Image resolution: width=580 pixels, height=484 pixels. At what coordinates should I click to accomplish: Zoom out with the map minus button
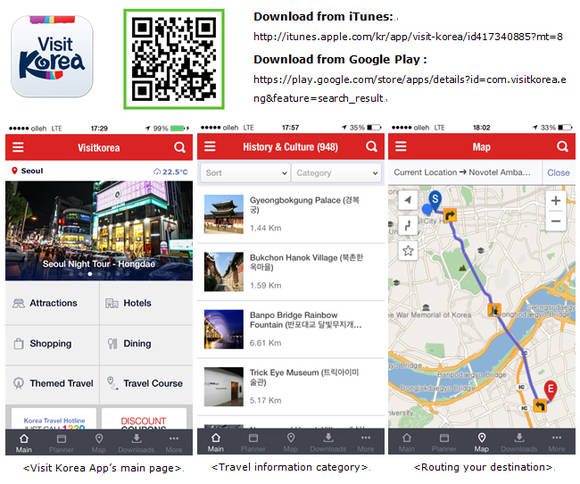tap(556, 221)
